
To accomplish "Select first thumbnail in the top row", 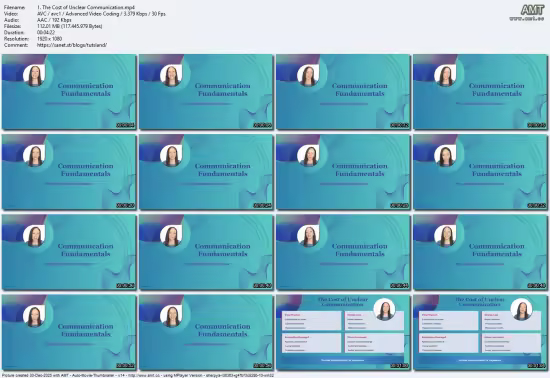I will point(69,92).
